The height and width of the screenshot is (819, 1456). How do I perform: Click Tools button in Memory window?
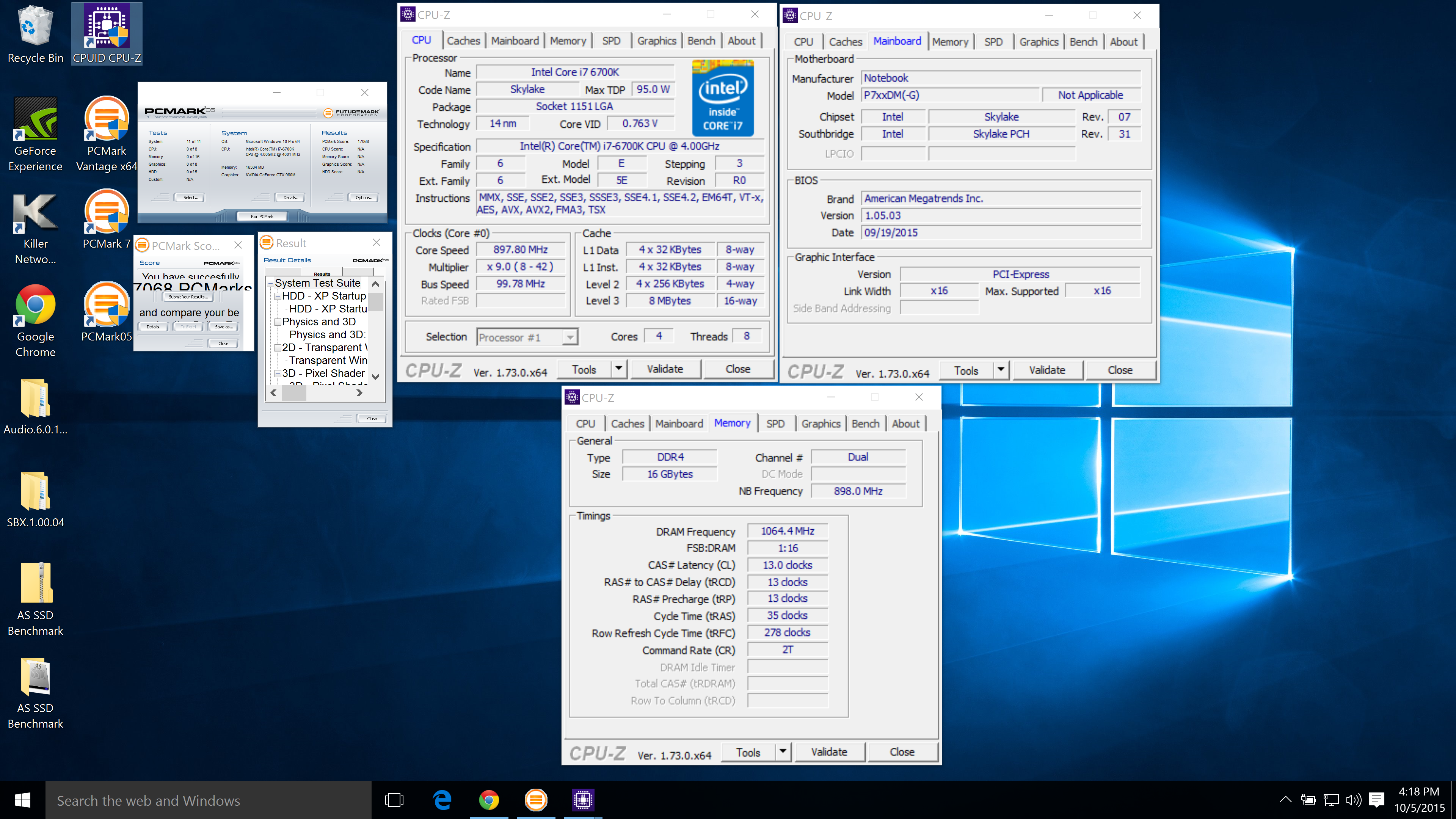[748, 752]
